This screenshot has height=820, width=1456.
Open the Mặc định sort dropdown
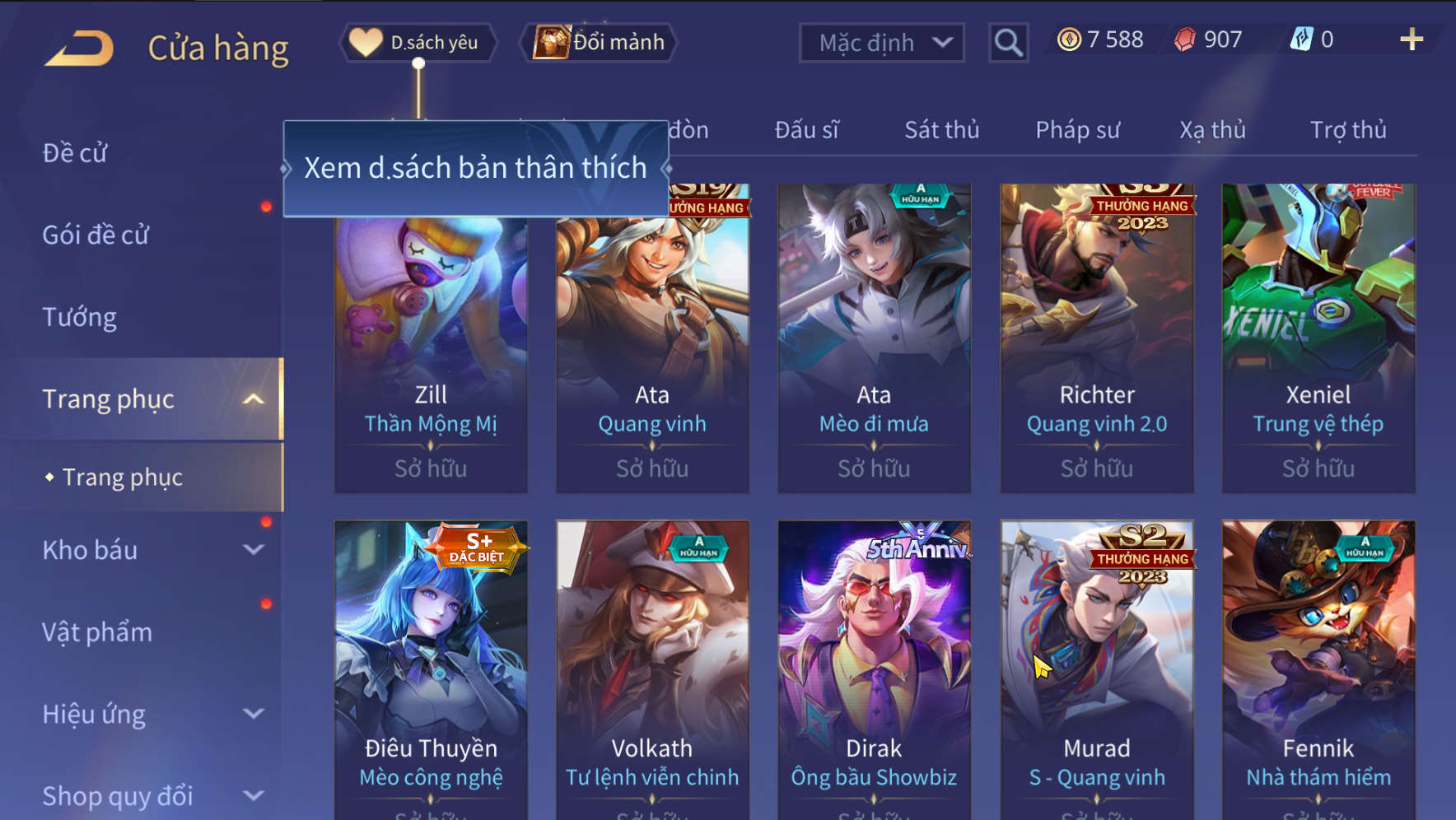(882, 43)
